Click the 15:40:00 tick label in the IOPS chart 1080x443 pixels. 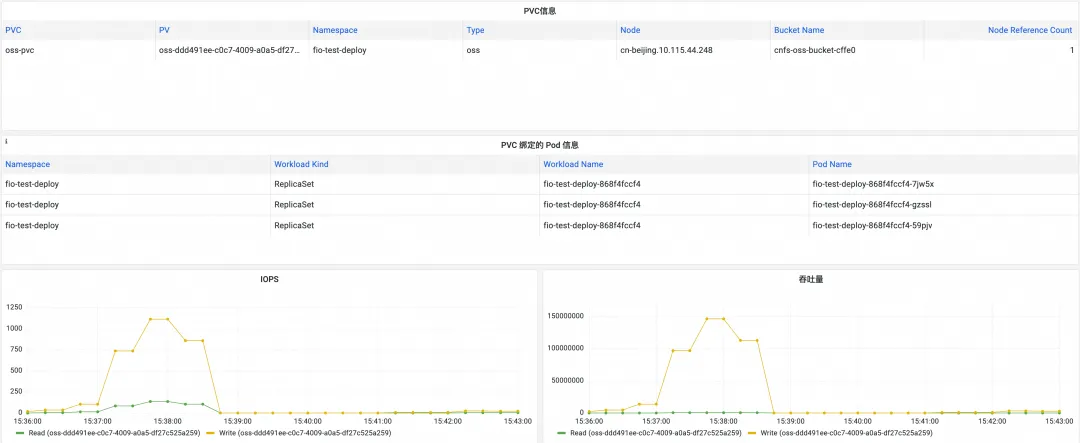click(308, 421)
